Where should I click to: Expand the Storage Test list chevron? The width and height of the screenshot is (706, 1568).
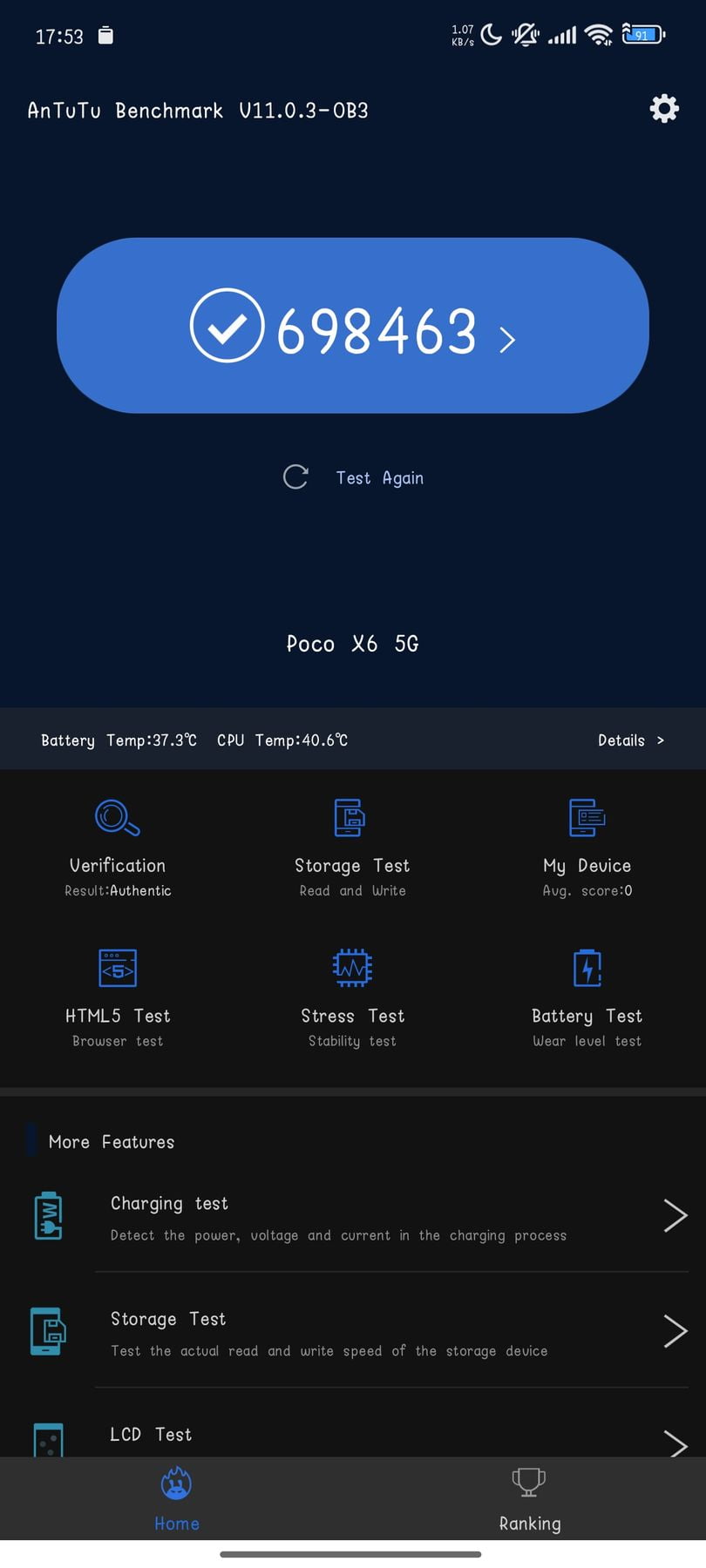675,1331
